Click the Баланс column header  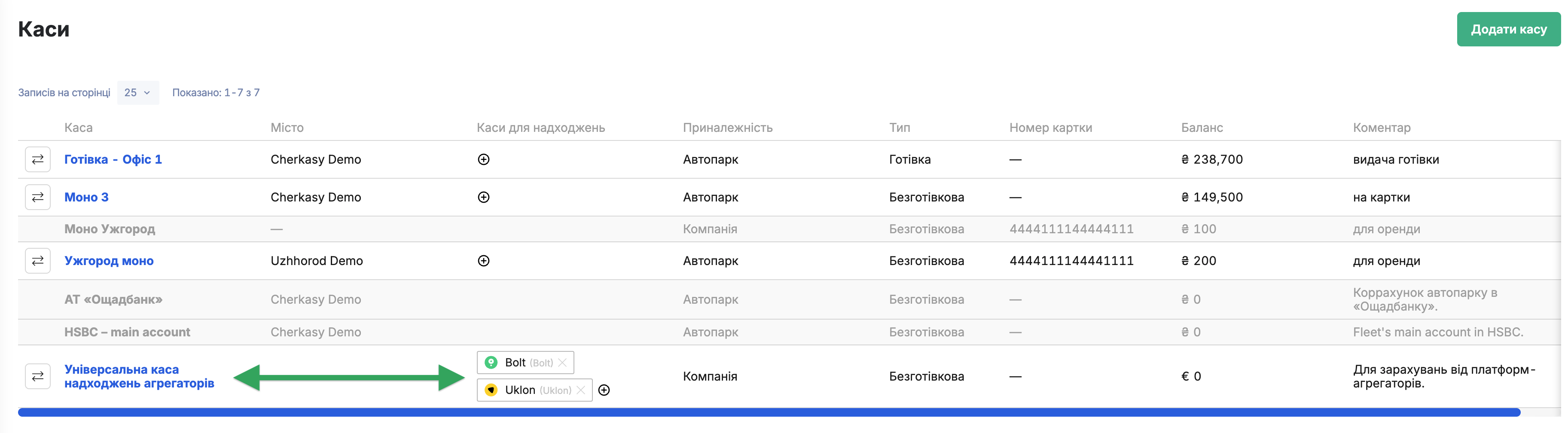pos(1202,128)
